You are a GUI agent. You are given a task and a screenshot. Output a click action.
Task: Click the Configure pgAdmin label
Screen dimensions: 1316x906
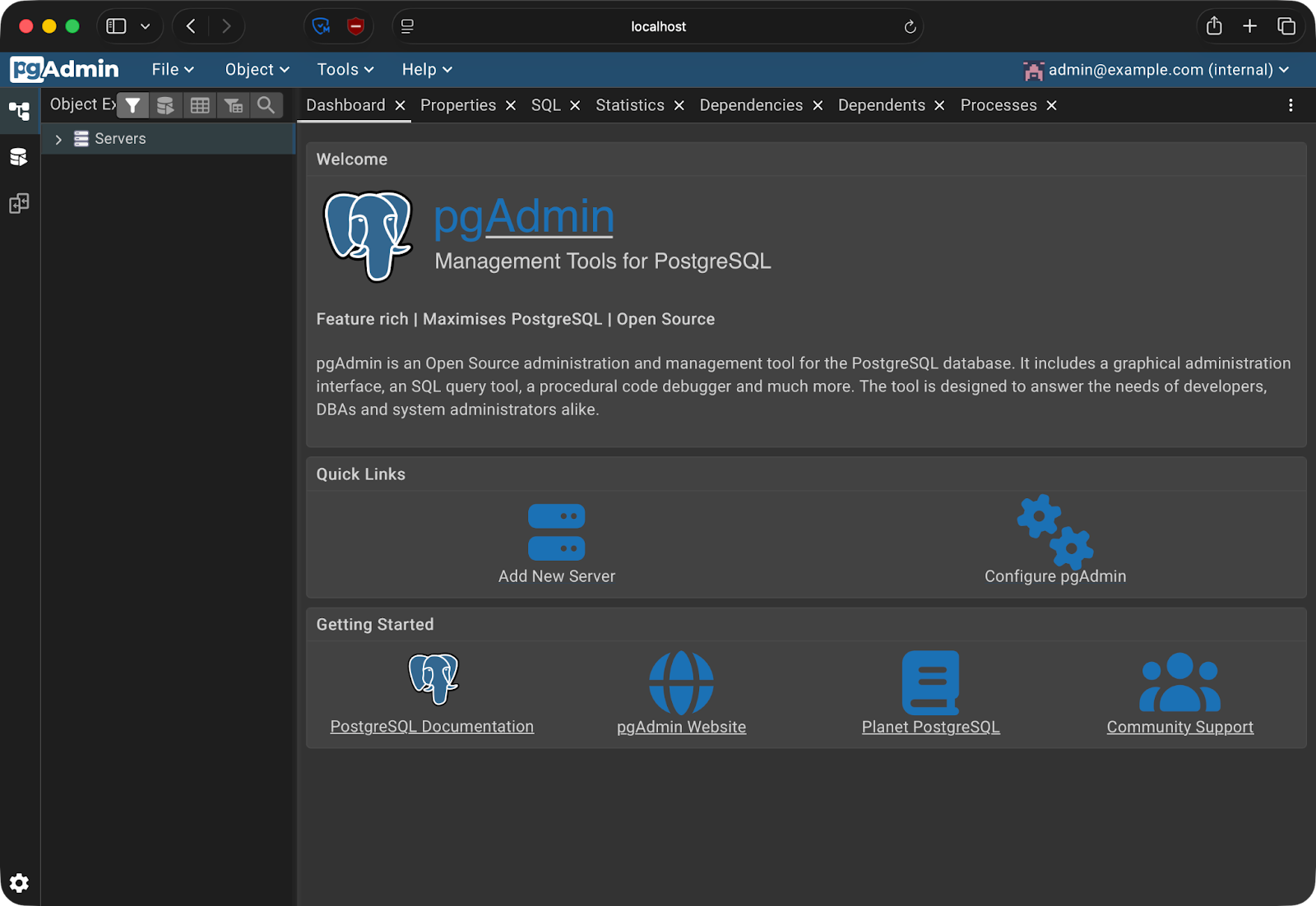click(x=1055, y=576)
